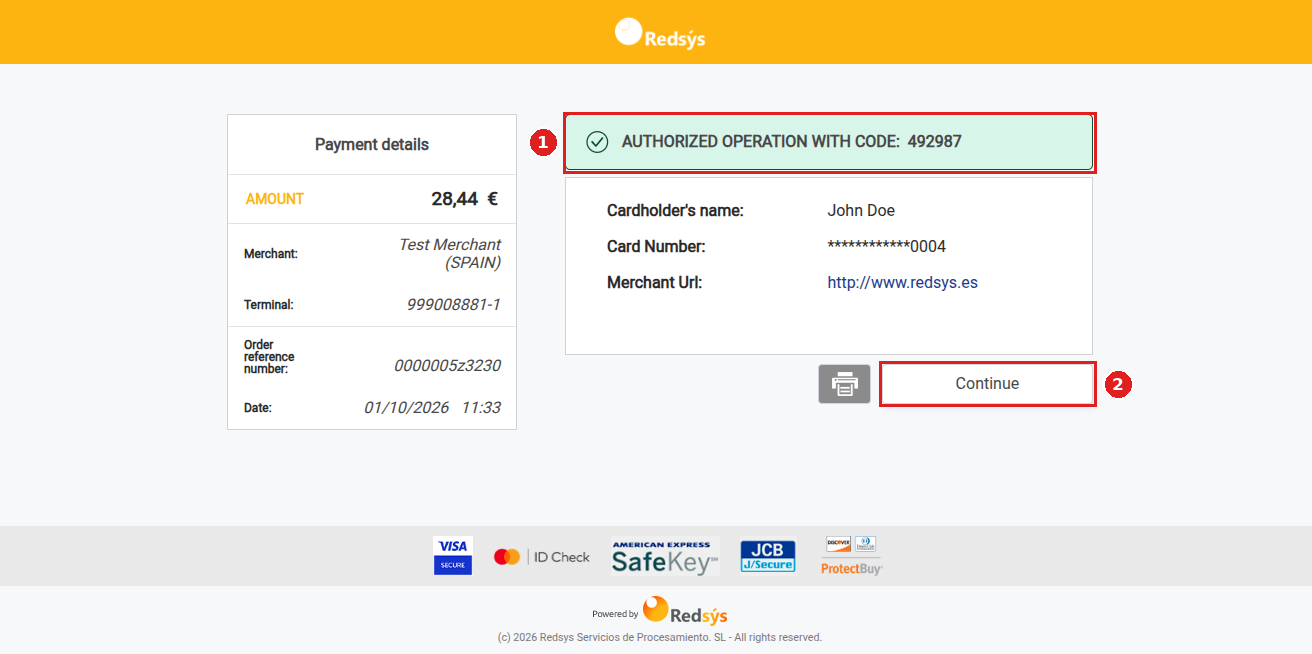Click the Merchant Url label
This screenshot has height=654, width=1312.
click(x=655, y=282)
